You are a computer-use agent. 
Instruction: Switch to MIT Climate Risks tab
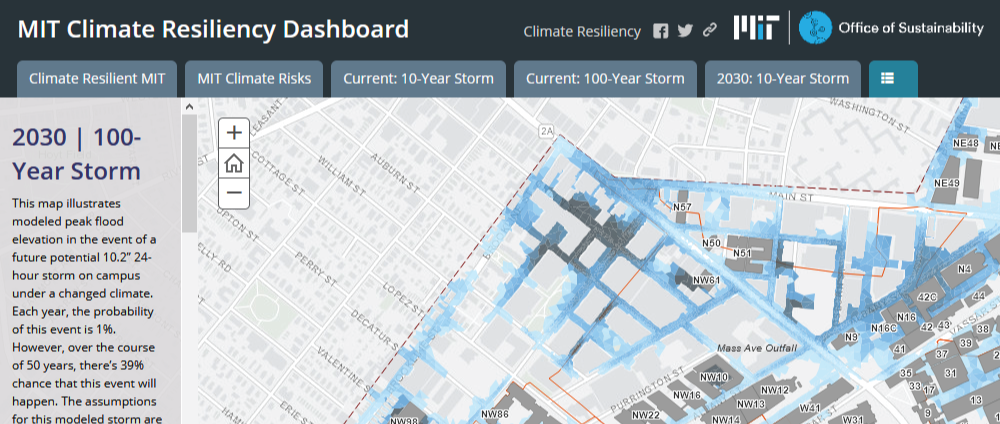coord(254,78)
